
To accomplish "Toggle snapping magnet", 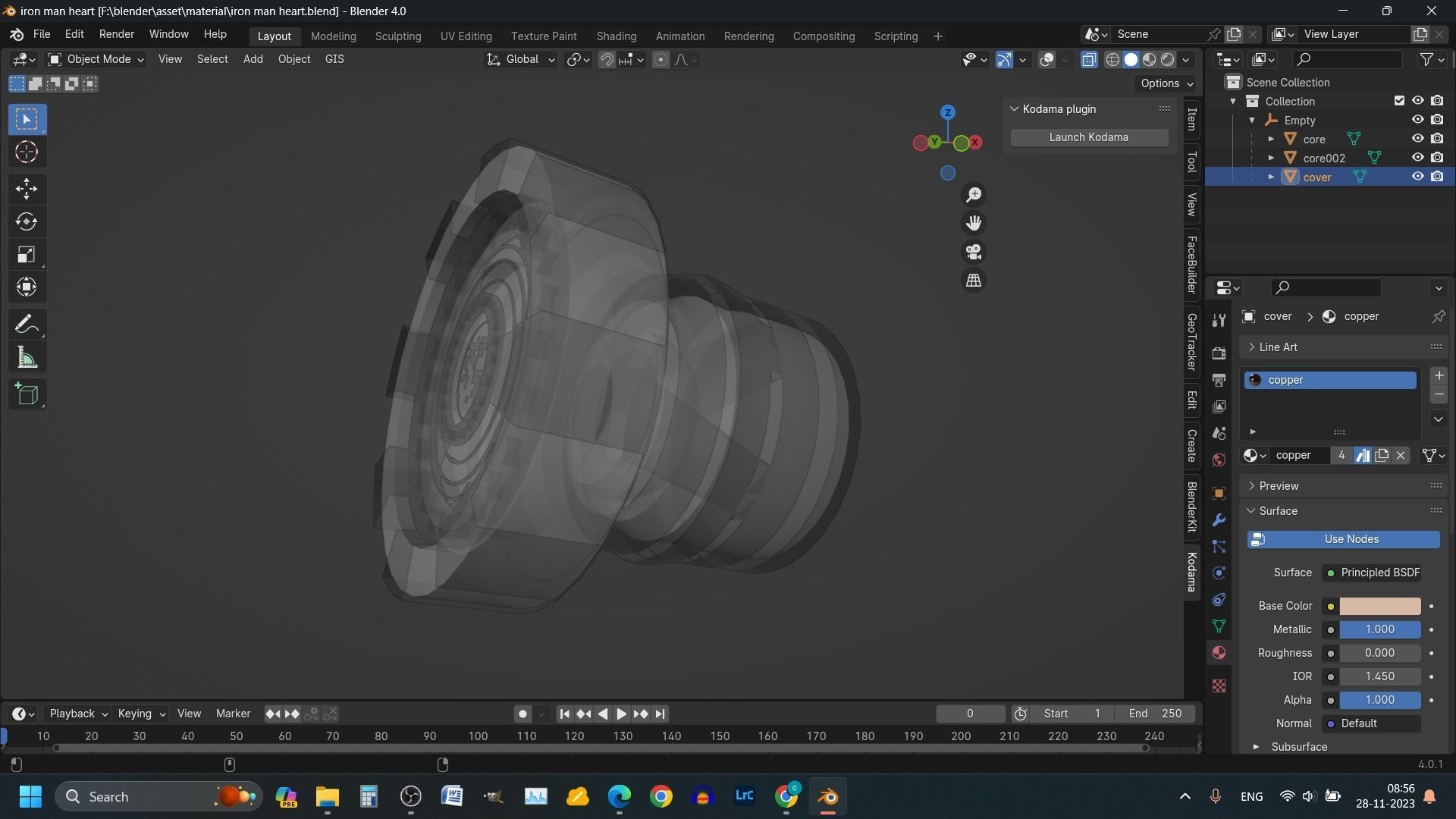I will [607, 60].
